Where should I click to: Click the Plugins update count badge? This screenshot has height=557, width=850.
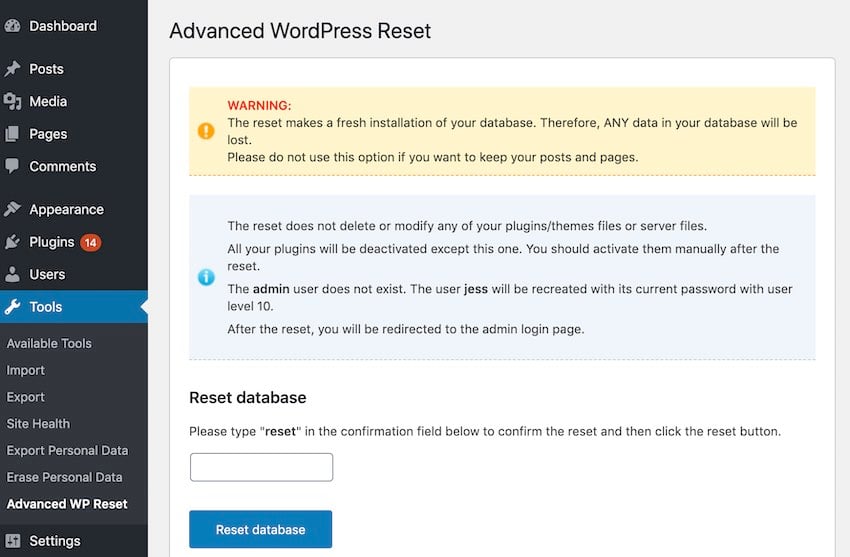point(90,242)
